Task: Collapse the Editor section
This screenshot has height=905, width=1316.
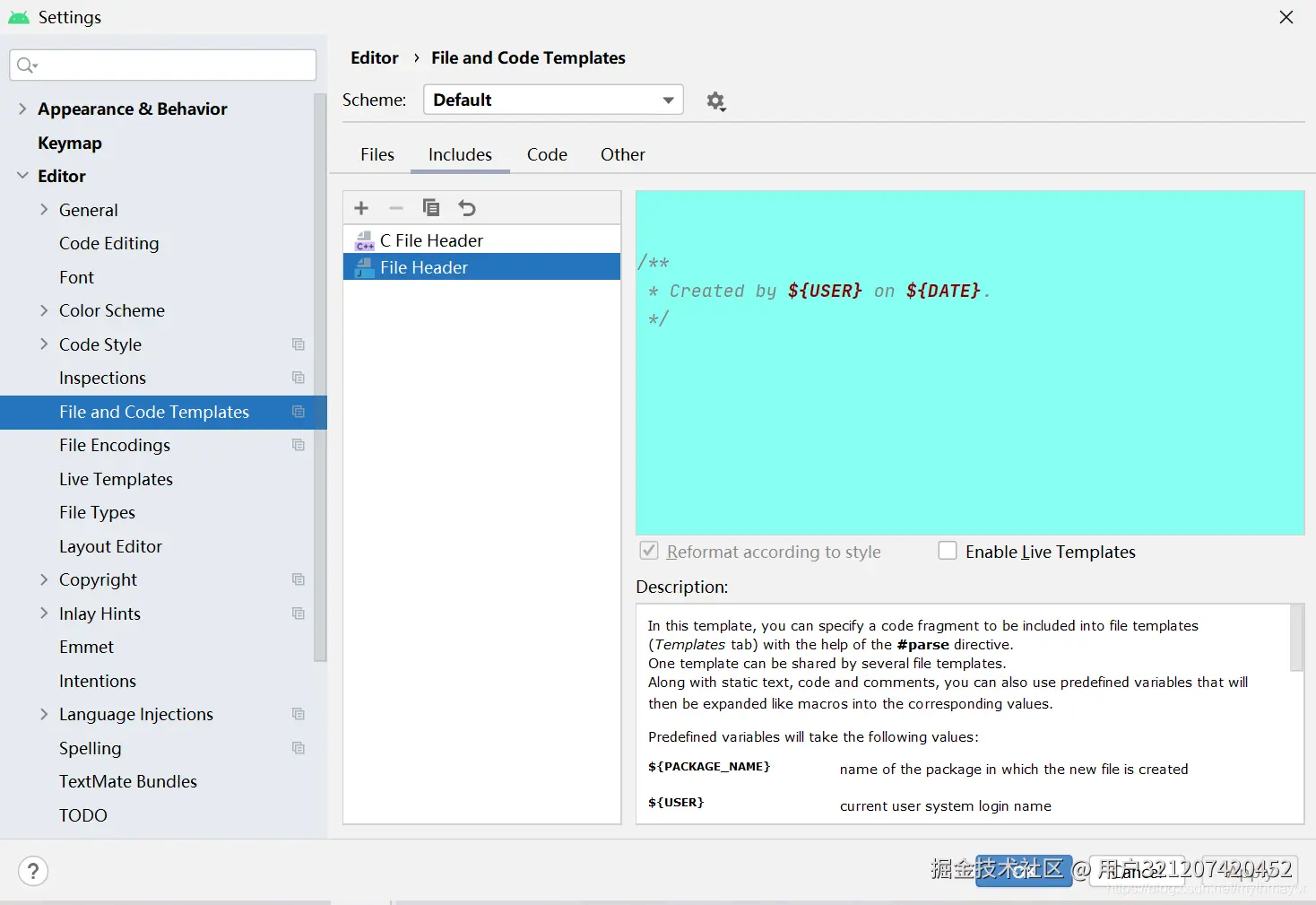Action: pyautogui.click(x=22, y=176)
